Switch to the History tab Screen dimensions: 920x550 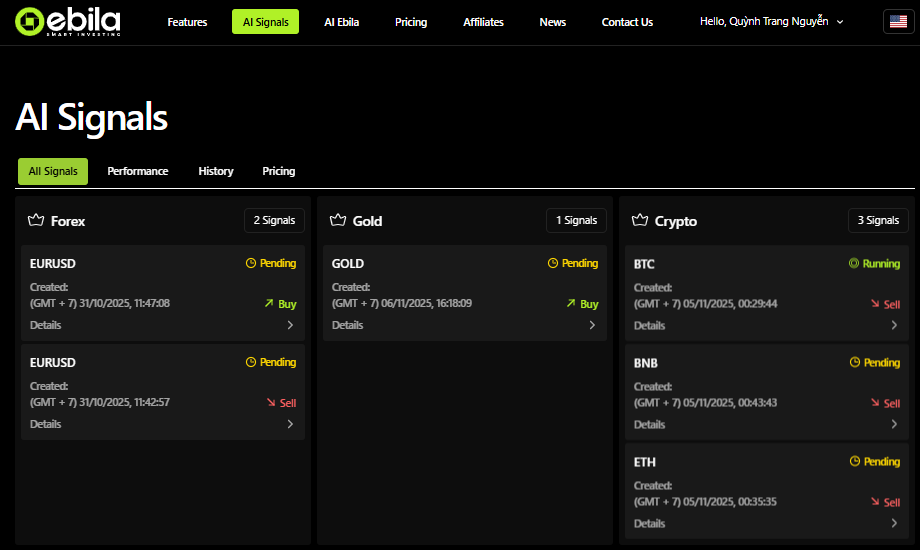(x=216, y=171)
